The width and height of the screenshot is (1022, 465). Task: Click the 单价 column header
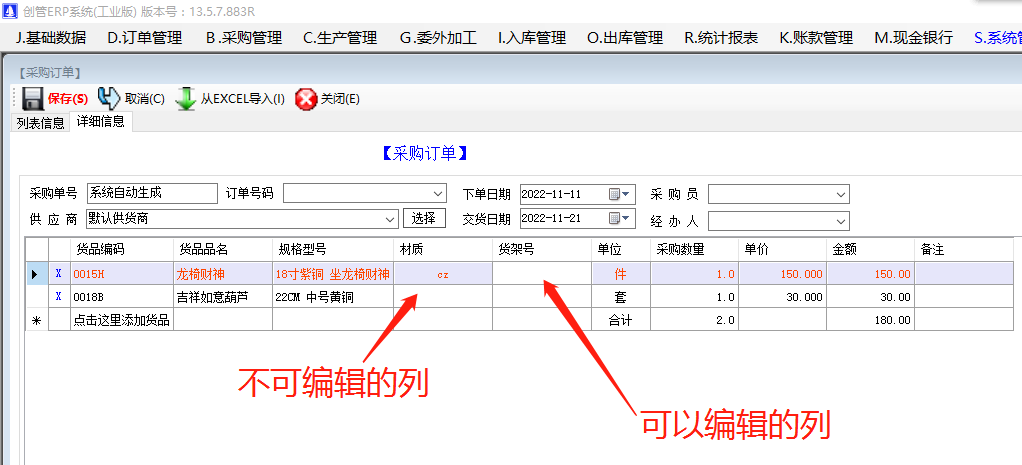point(783,249)
